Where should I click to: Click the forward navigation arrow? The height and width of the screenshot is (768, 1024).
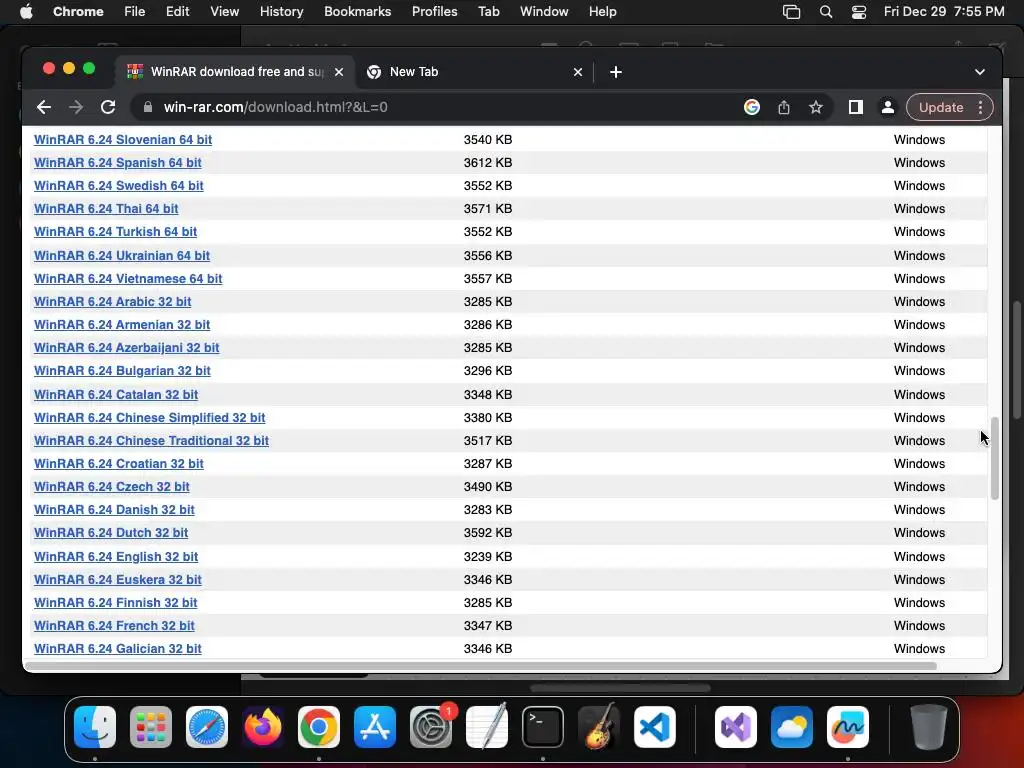tap(76, 107)
